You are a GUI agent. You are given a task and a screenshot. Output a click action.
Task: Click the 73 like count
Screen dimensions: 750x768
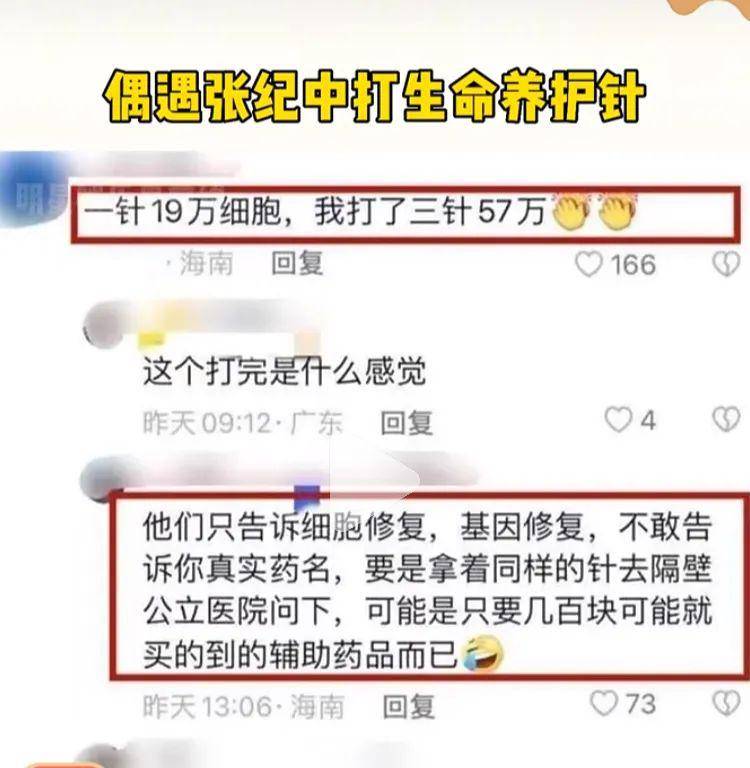coord(641,704)
